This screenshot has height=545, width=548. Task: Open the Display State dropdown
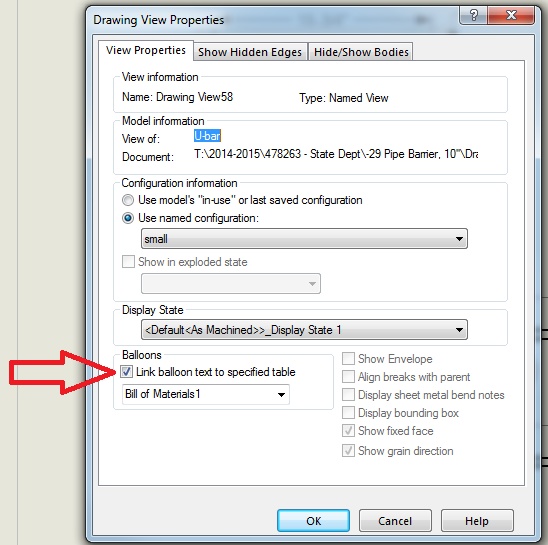pyautogui.click(x=304, y=329)
